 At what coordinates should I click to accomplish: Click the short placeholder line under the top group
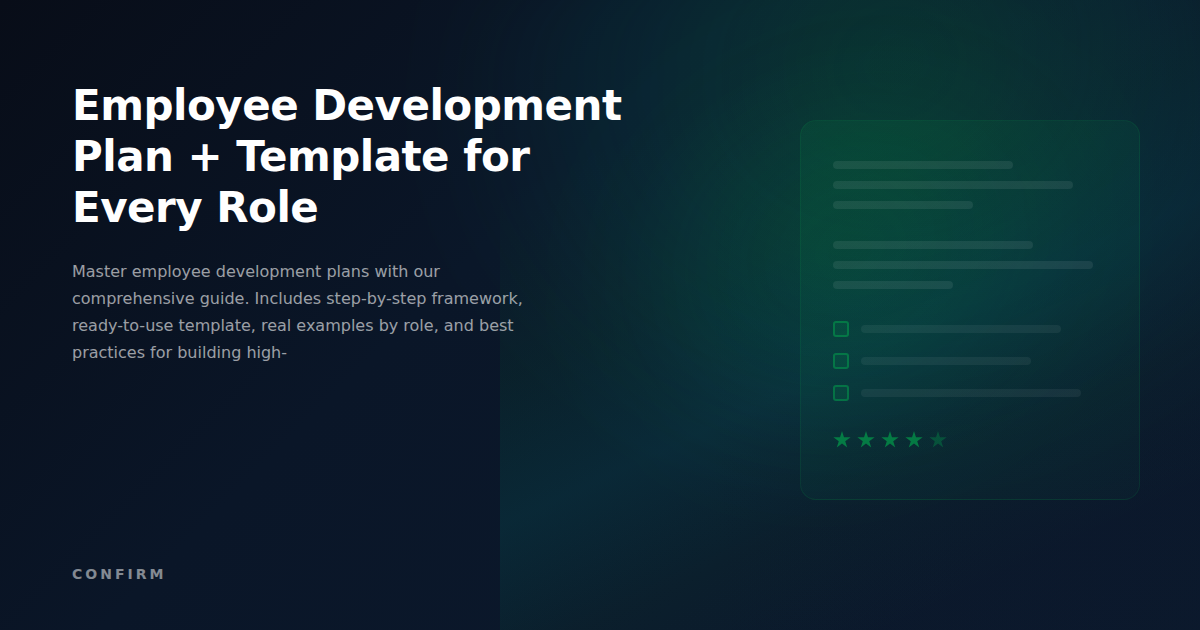click(x=903, y=203)
